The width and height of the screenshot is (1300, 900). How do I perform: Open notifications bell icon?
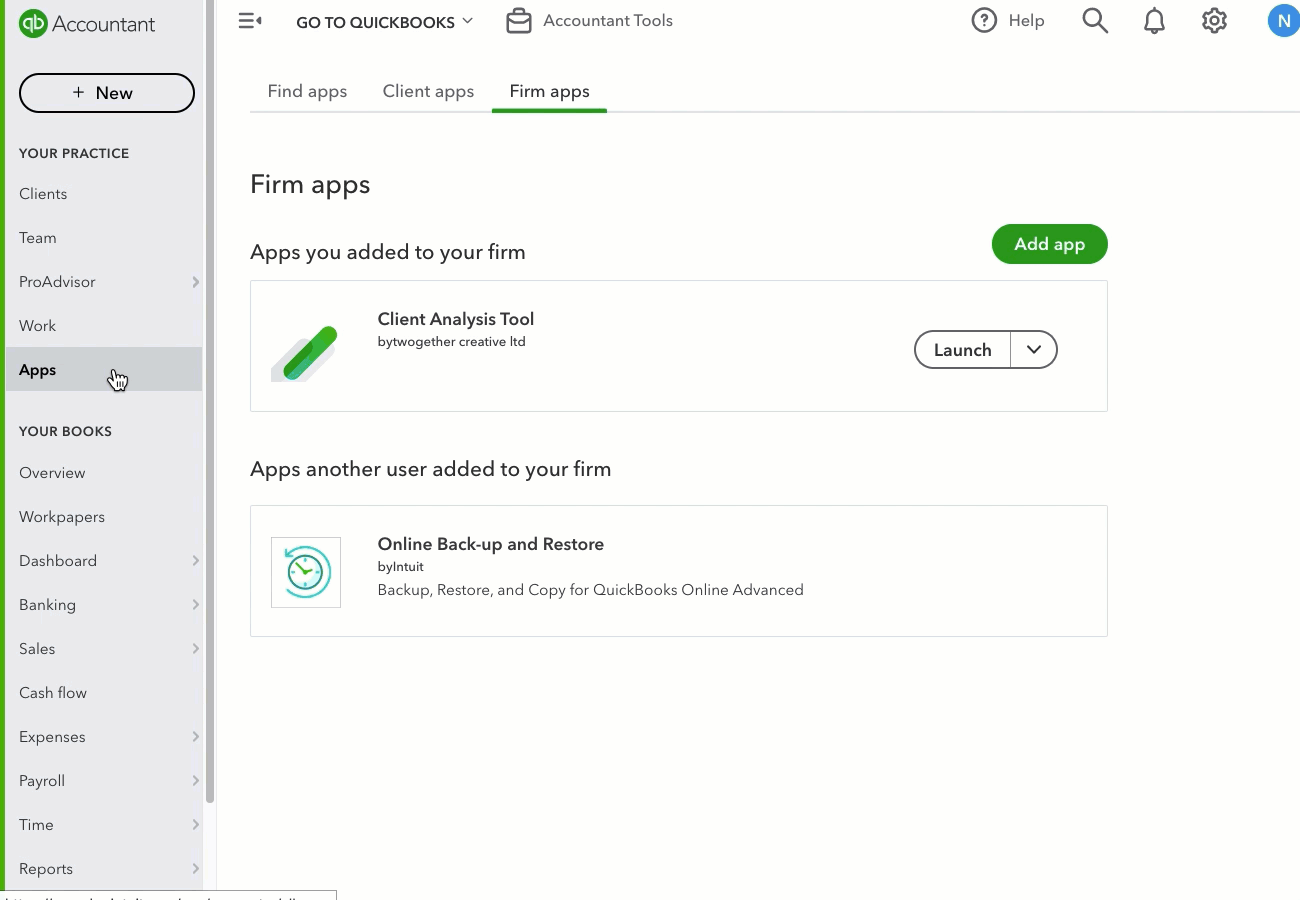1154,21
